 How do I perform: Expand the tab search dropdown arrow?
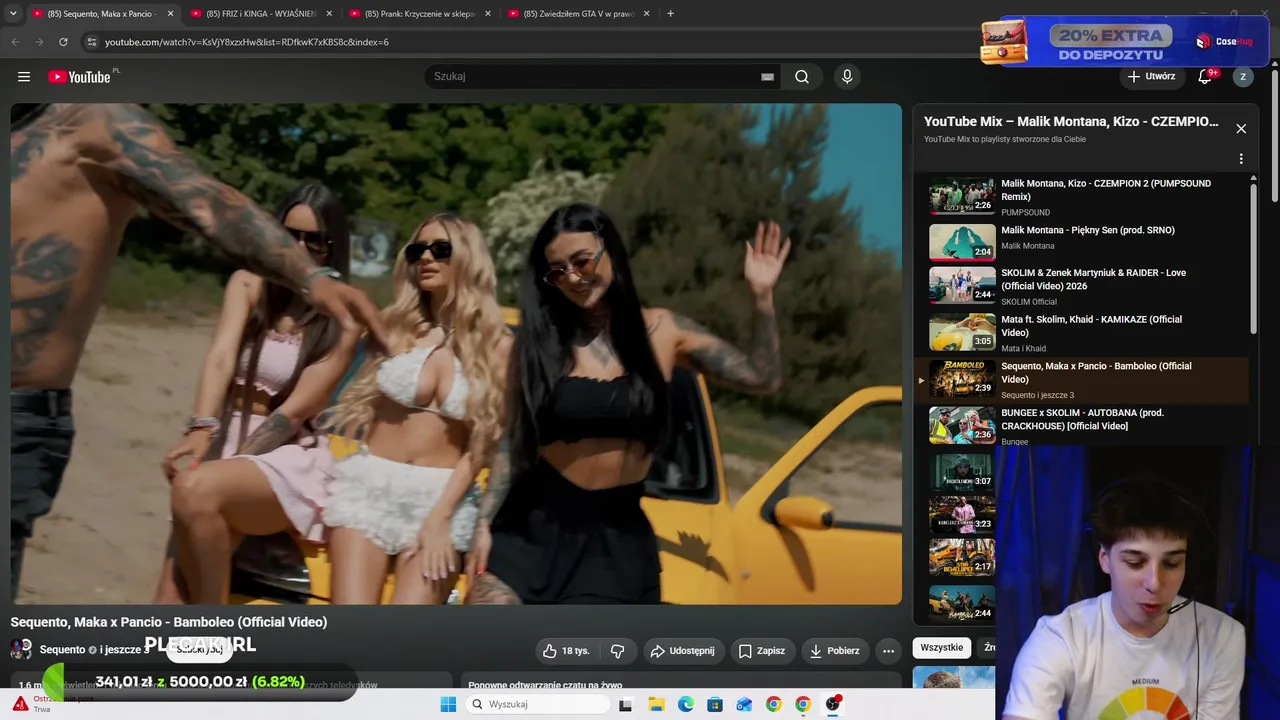click(x=13, y=14)
